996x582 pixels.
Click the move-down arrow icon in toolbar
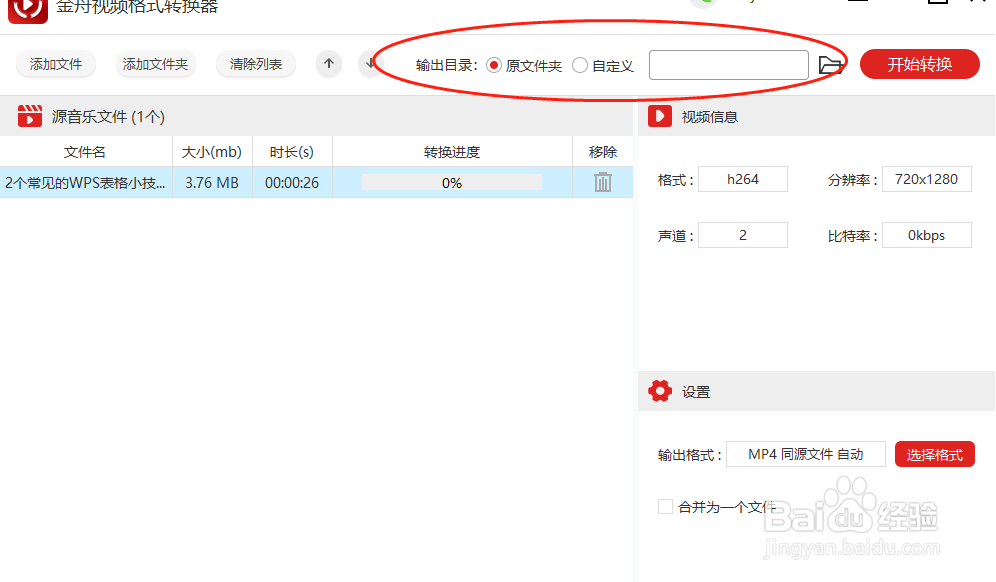tap(371, 63)
